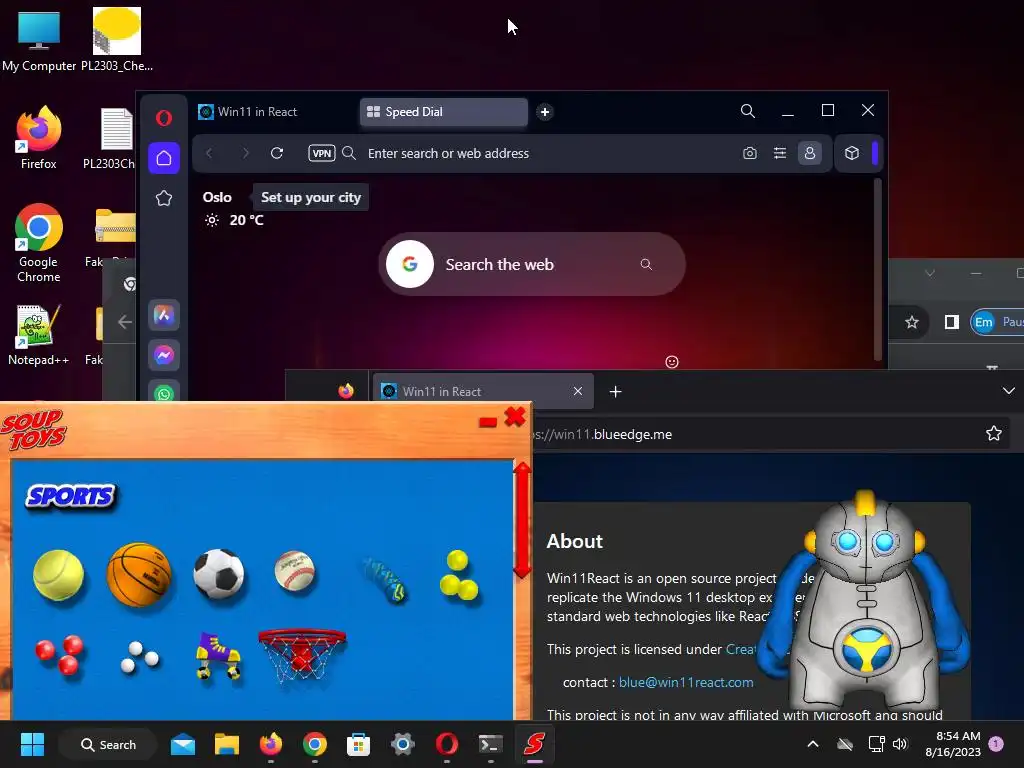Open My Computer desktop icon
The image size is (1024, 768).
(x=39, y=40)
